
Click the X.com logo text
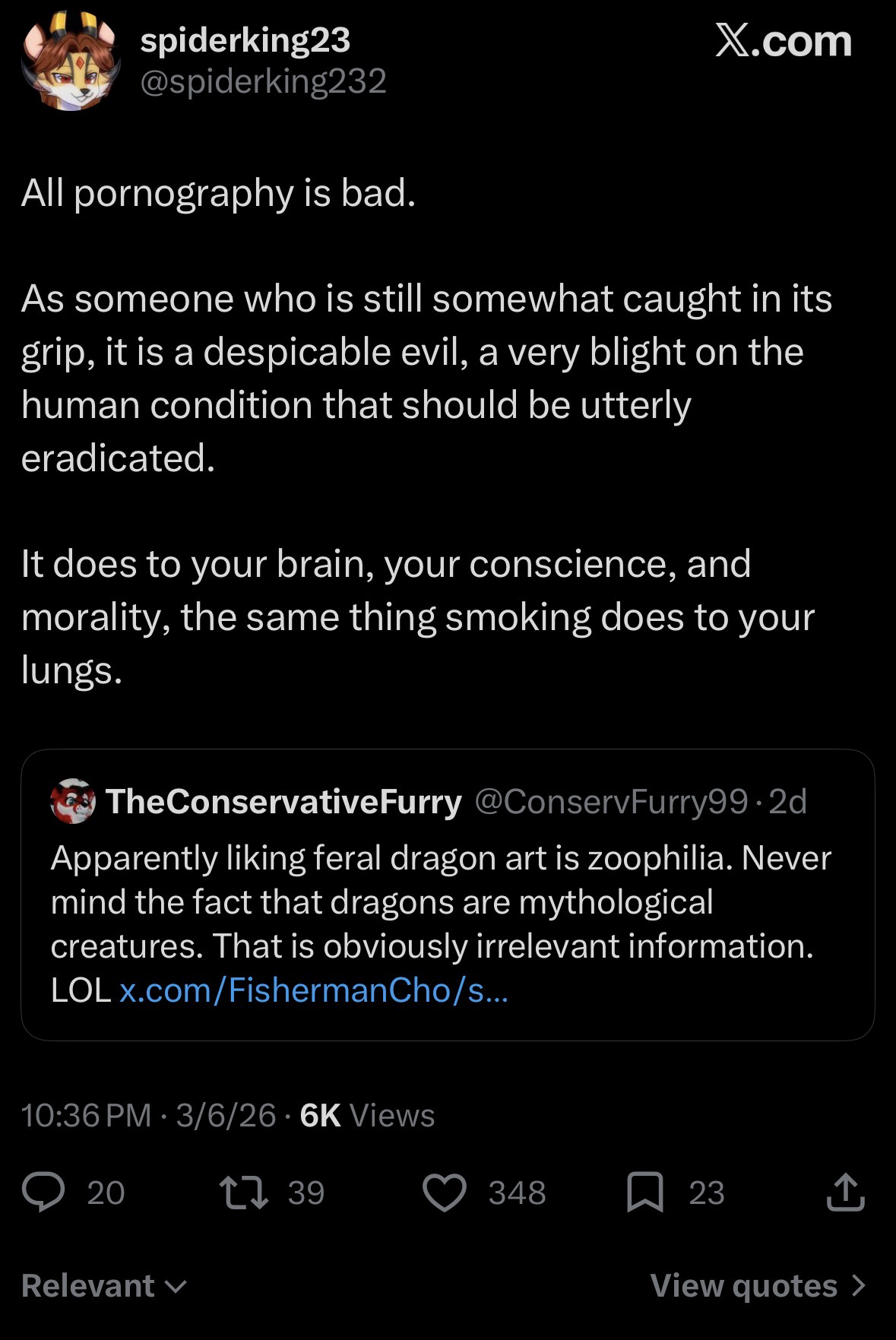click(783, 41)
